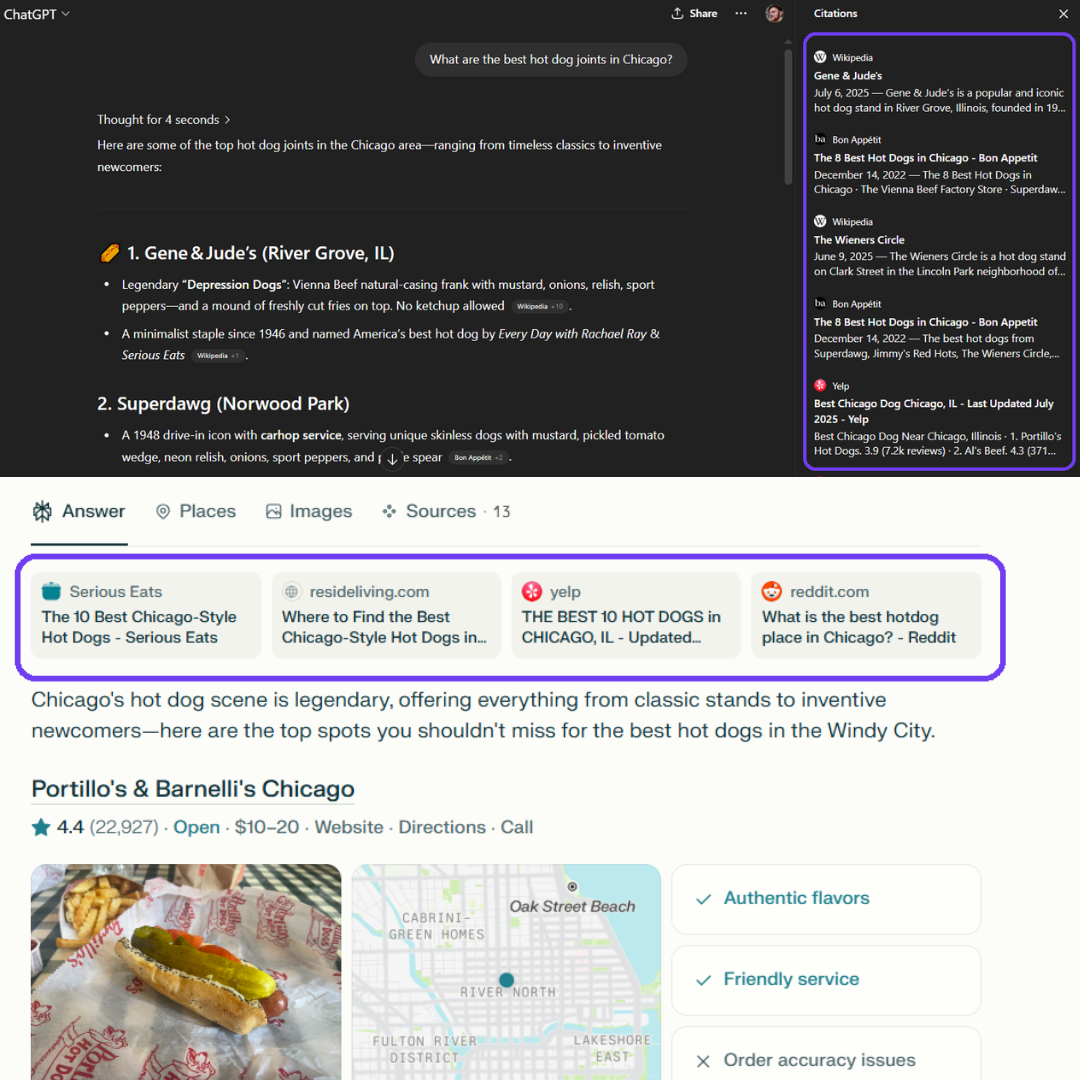
Task: Open the Bon Appétit +2 citation chip
Action: (x=478, y=458)
